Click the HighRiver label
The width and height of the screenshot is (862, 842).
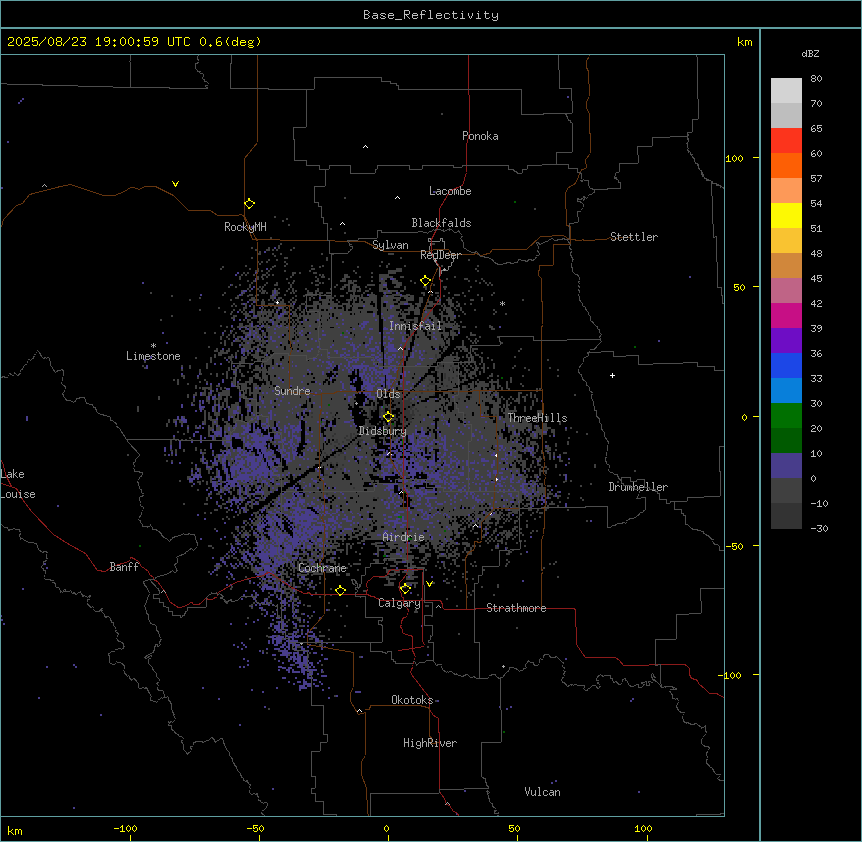pos(430,743)
